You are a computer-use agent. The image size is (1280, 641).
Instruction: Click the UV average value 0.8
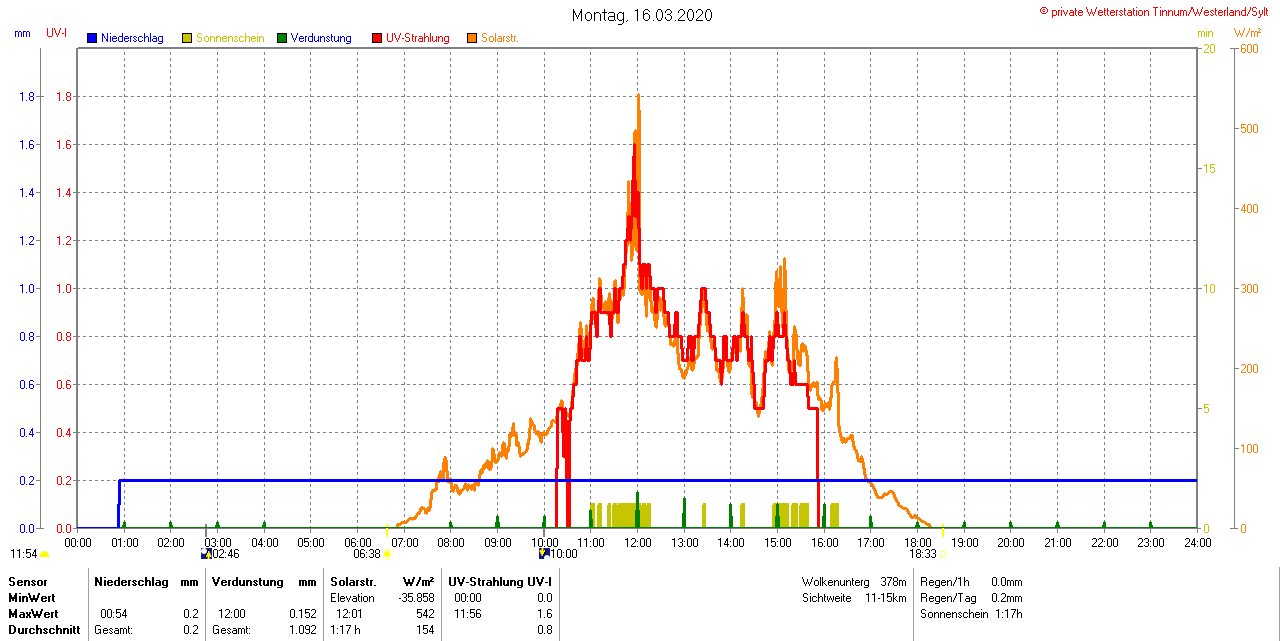tap(545, 630)
